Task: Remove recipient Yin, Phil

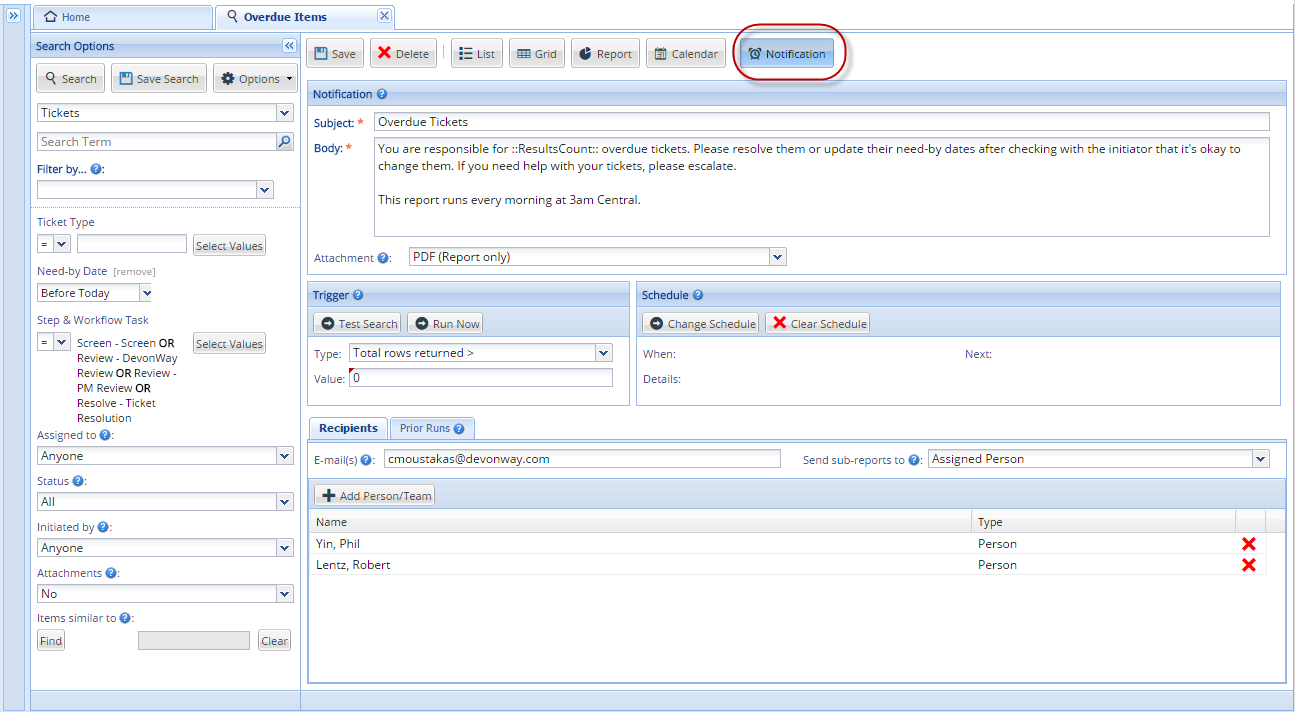Action: 1249,544
